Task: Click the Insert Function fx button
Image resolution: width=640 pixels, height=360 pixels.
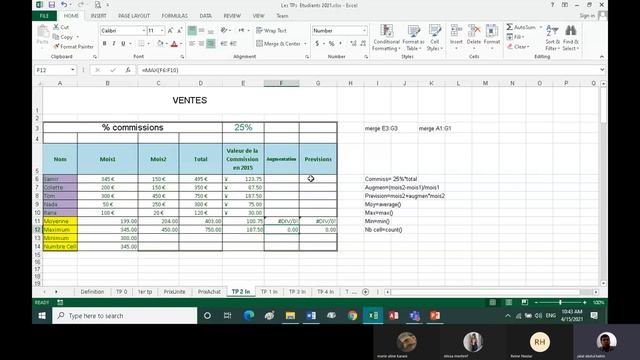Action: point(128,70)
